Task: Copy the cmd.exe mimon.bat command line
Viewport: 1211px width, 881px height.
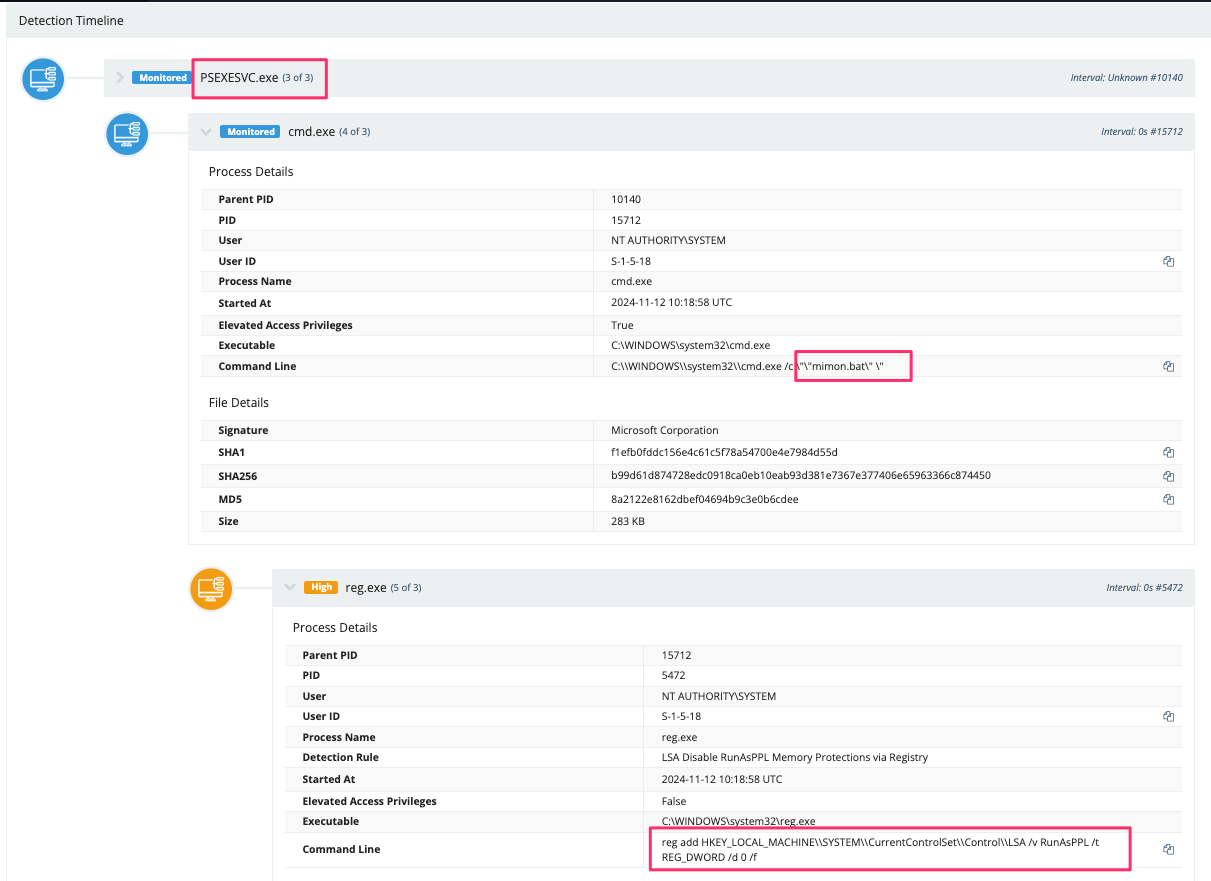Action: 1168,366
